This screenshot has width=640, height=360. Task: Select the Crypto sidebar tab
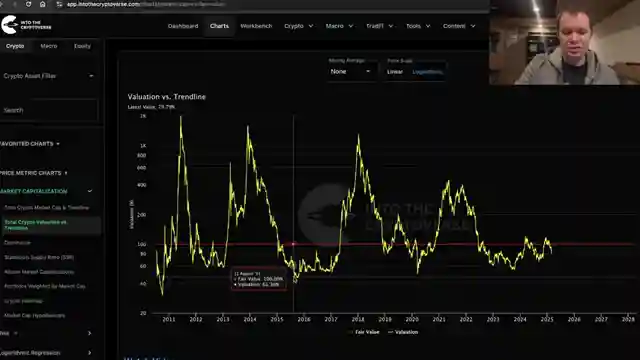[x=15, y=46]
